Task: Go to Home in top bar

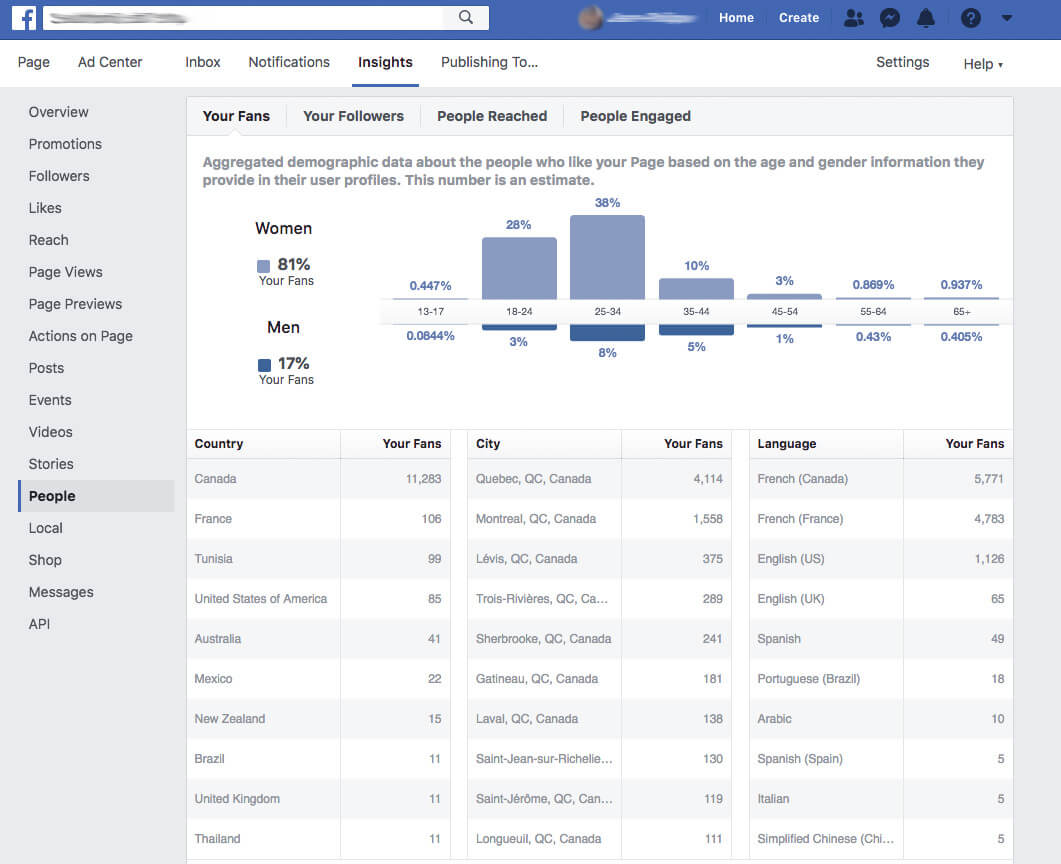Action: (x=736, y=18)
